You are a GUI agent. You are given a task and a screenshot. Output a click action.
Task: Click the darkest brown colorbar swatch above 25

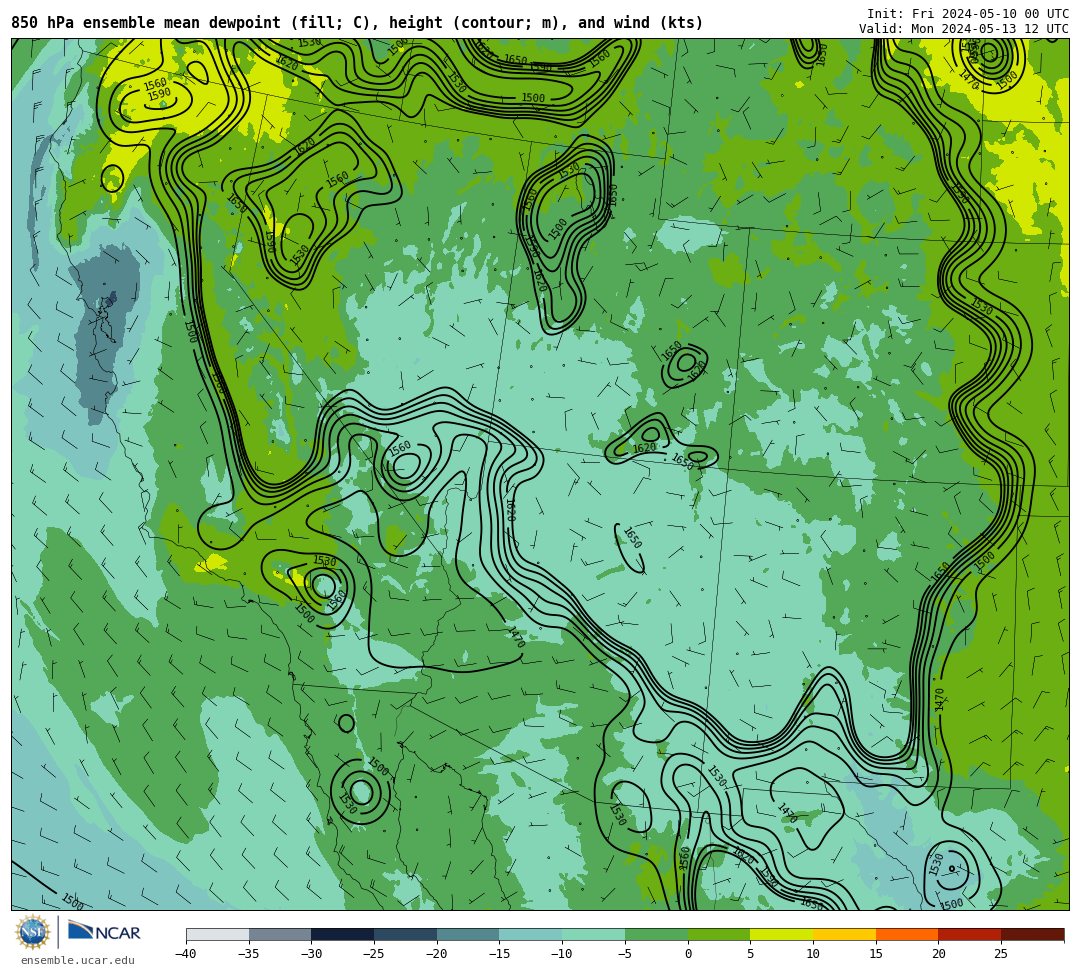point(1032,934)
